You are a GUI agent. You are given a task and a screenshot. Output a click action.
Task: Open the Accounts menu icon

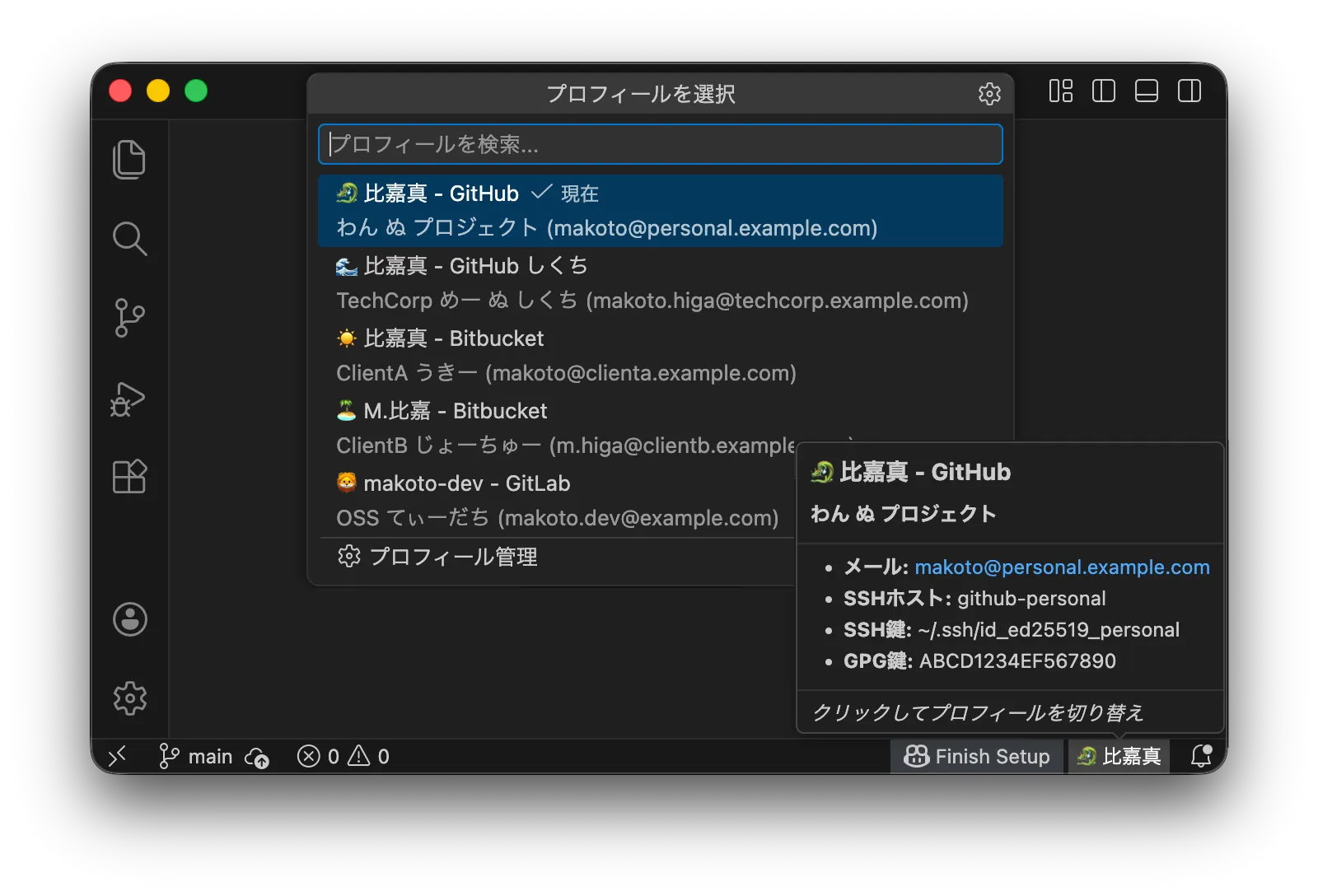(x=130, y=619)
